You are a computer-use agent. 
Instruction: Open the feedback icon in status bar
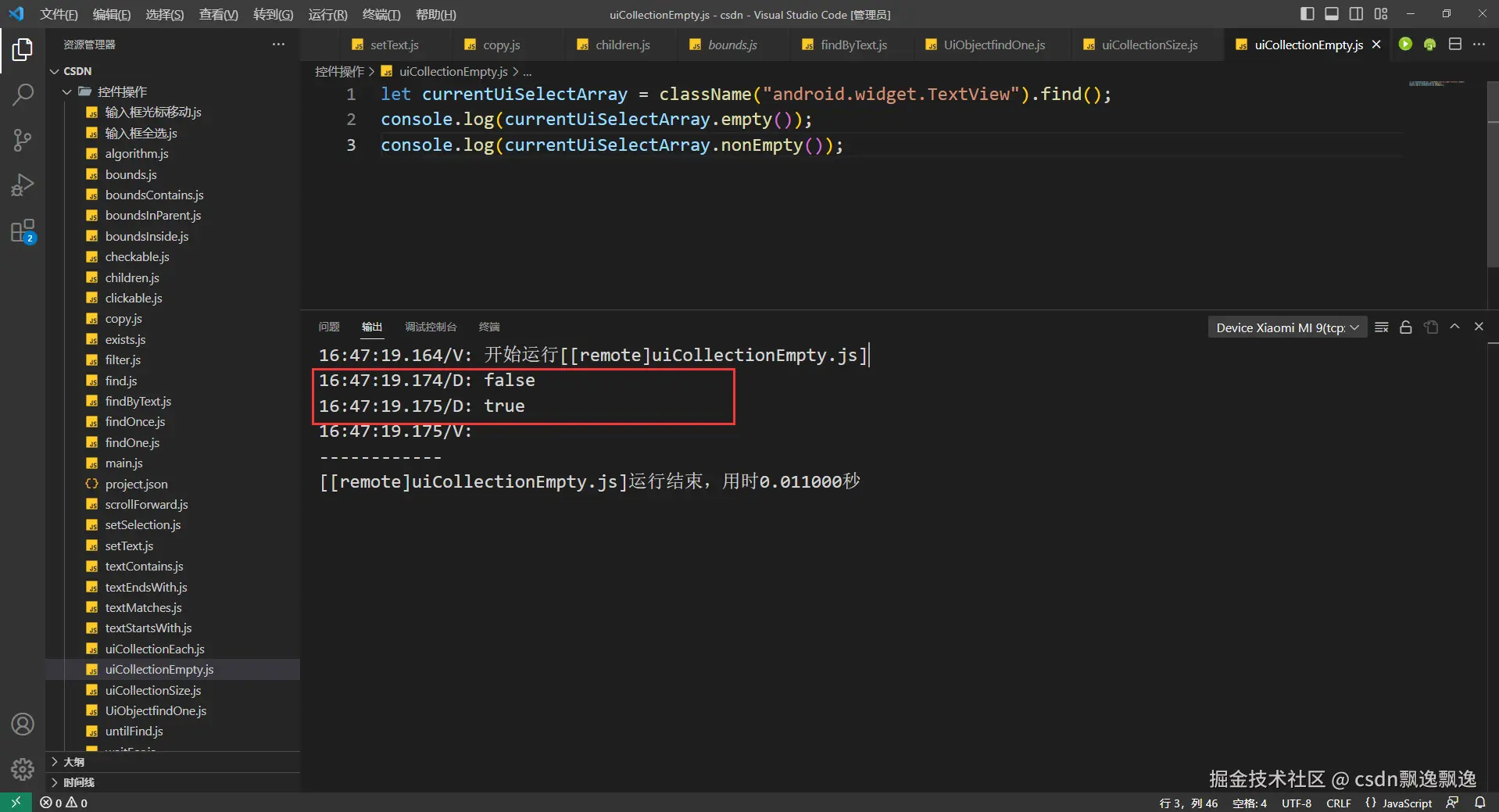click(1452, 803)
